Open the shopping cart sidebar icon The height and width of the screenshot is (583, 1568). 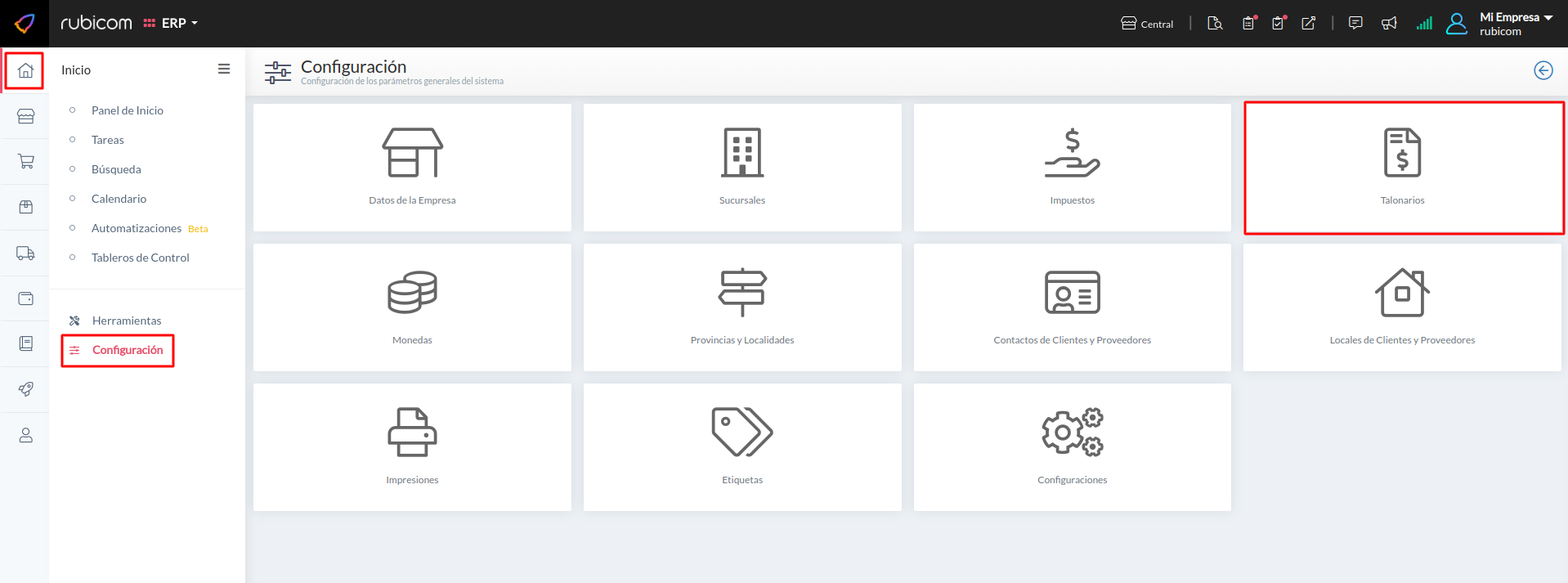coord(25,162)
